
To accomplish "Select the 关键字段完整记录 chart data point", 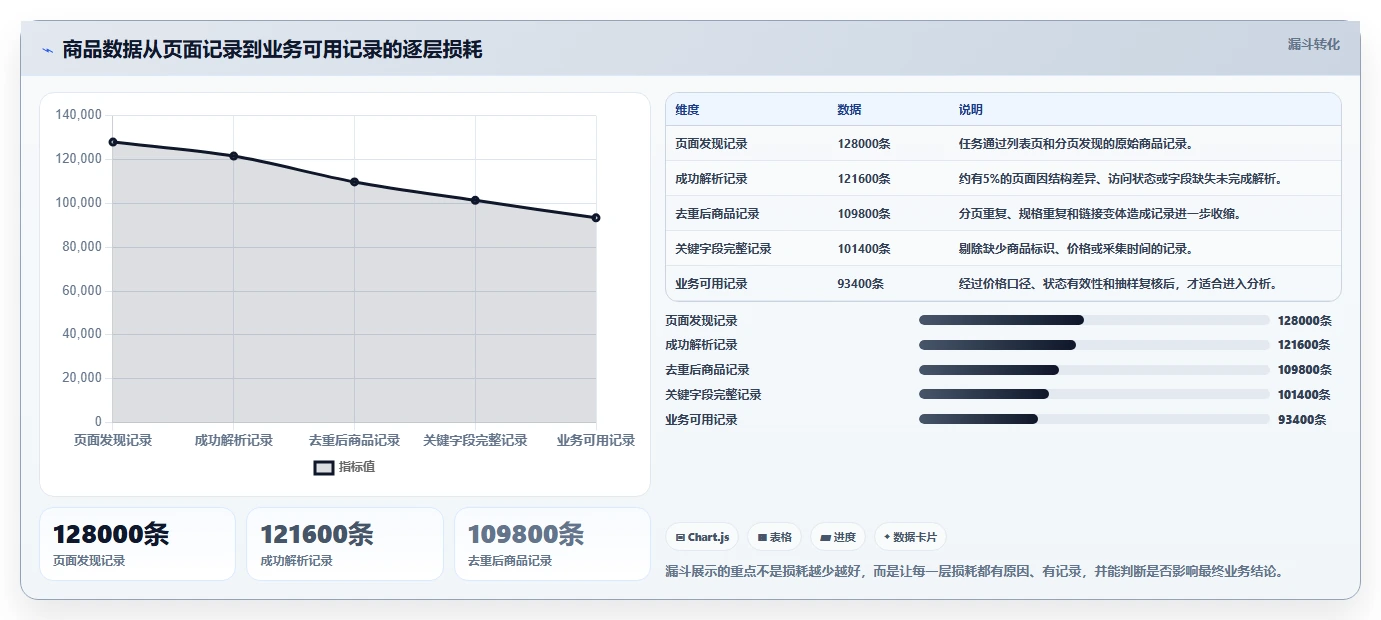I will click(x=475, y=200).
